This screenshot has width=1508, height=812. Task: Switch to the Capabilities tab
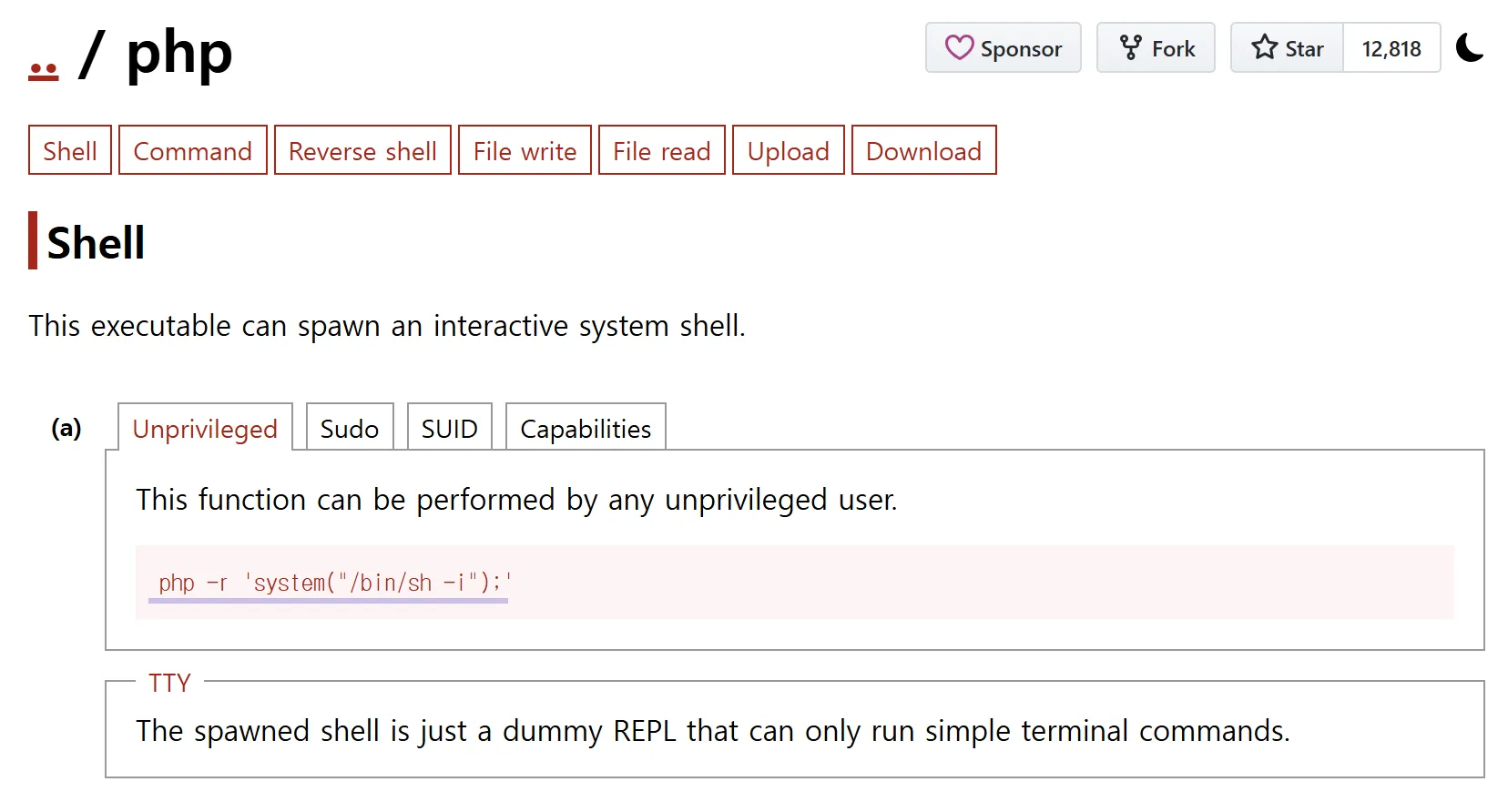pos(586,428)
